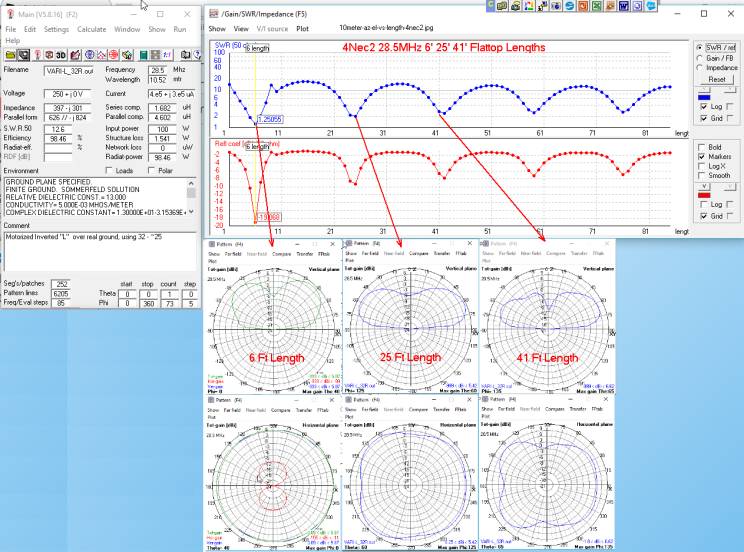Screen dimensions: 744x552
Task: Open the V/I source menu
Action: (270, 29)
